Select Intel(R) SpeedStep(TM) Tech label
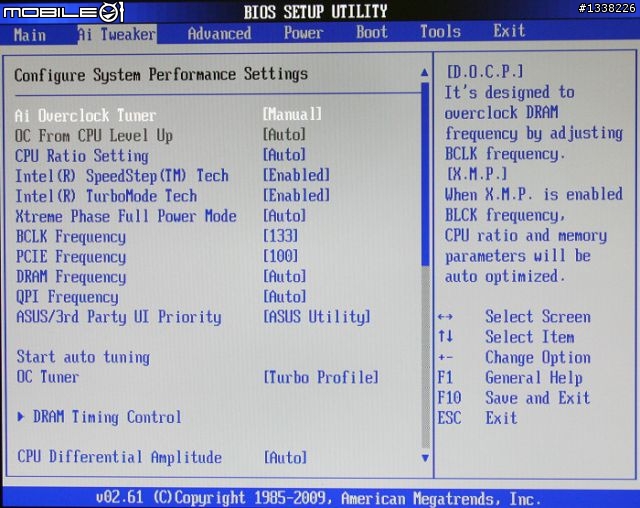The height and width of the screenshot is (508, 640). coord(122,176)
